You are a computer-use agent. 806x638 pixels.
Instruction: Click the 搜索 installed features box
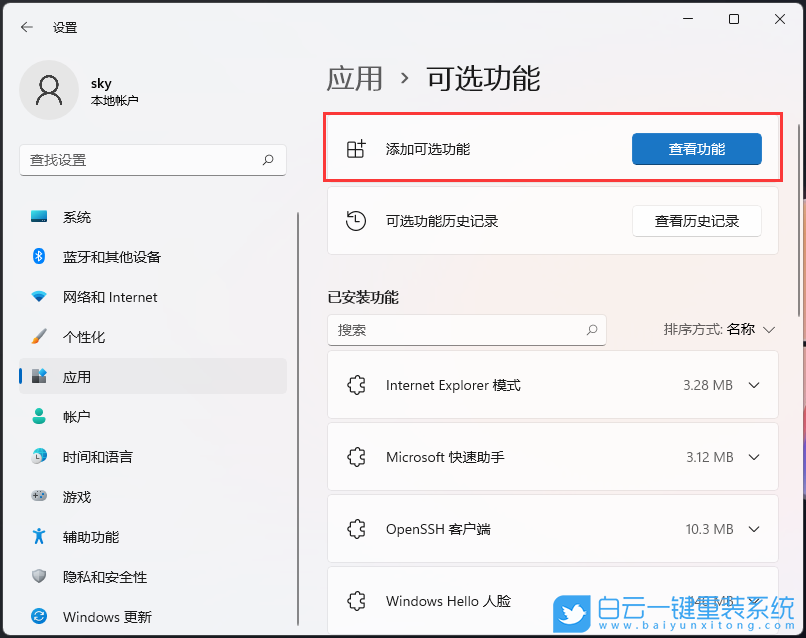click(467, 330)
